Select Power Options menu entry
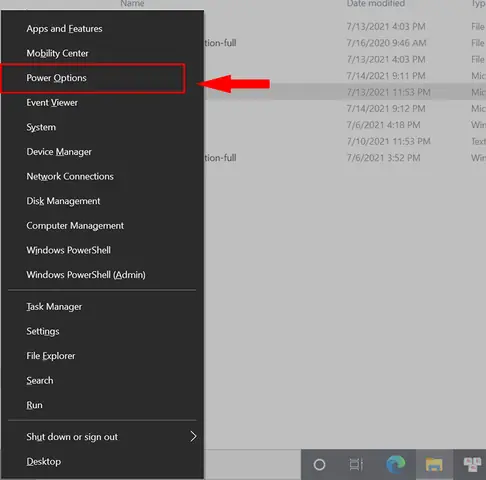 point(93,78)
